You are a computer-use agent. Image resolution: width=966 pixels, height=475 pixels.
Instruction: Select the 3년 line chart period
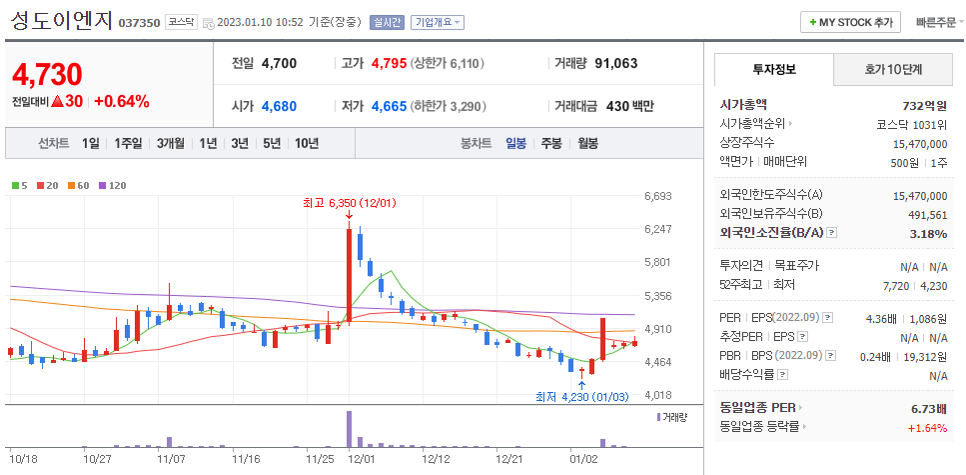[x=240, y=144]
